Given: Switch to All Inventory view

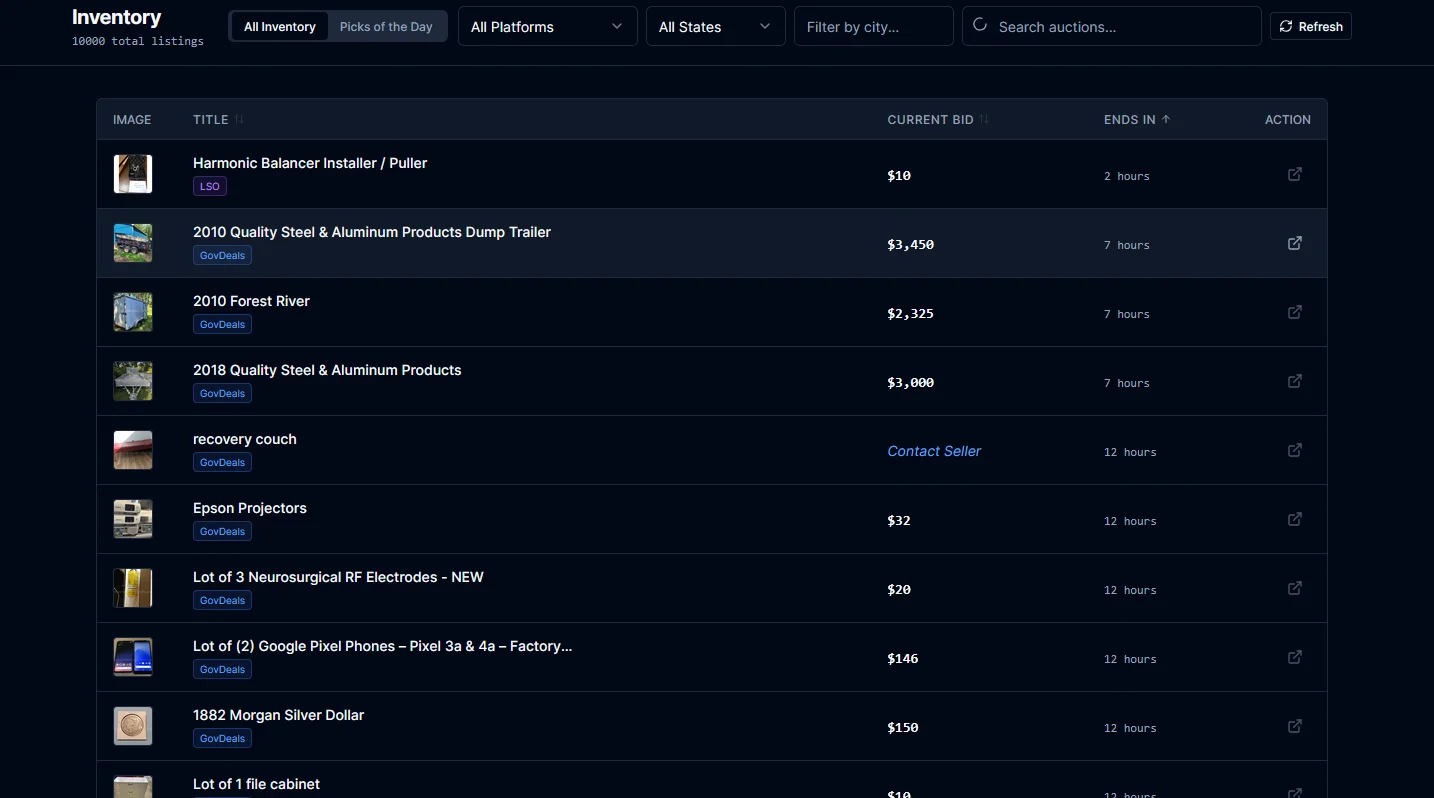Looking at the screenshot, I should click(x=279, y=27).
